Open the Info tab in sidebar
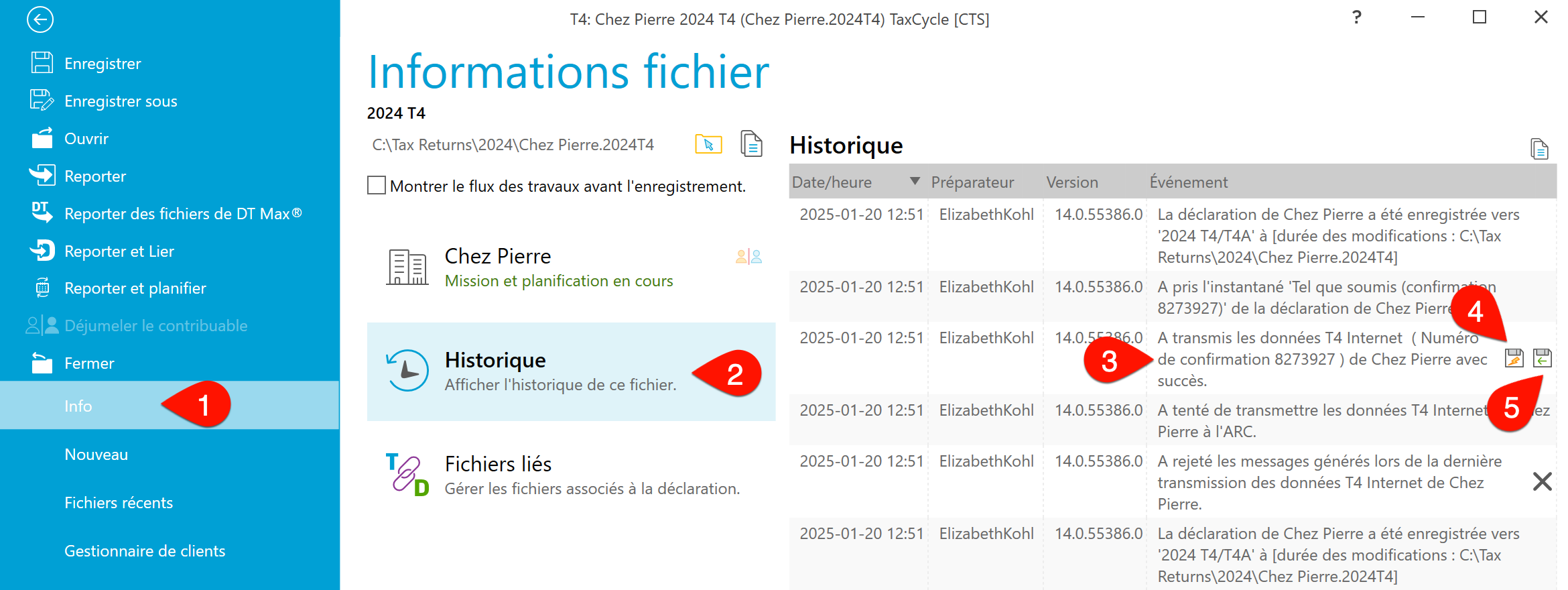Viewport: 1568px width, 590px height. click(x=170, y=406)
